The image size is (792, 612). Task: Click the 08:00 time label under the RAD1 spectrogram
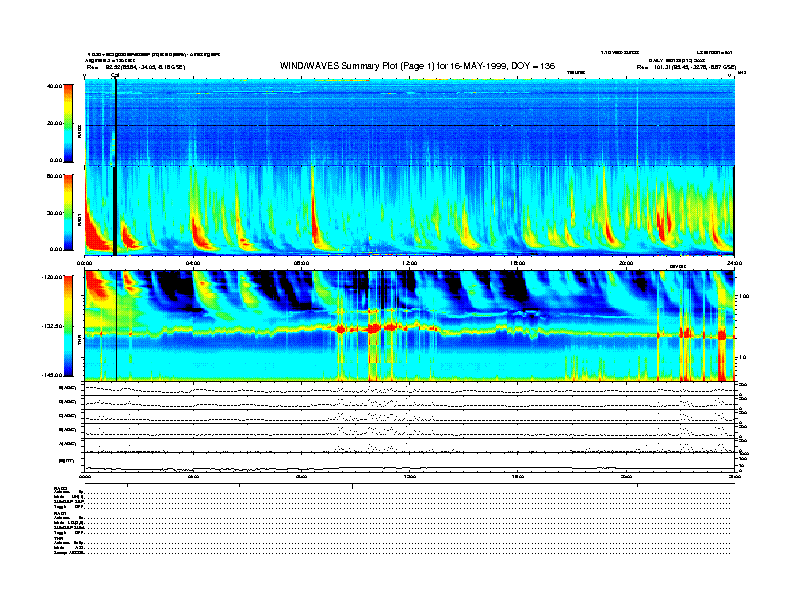(x=302, y=263)
